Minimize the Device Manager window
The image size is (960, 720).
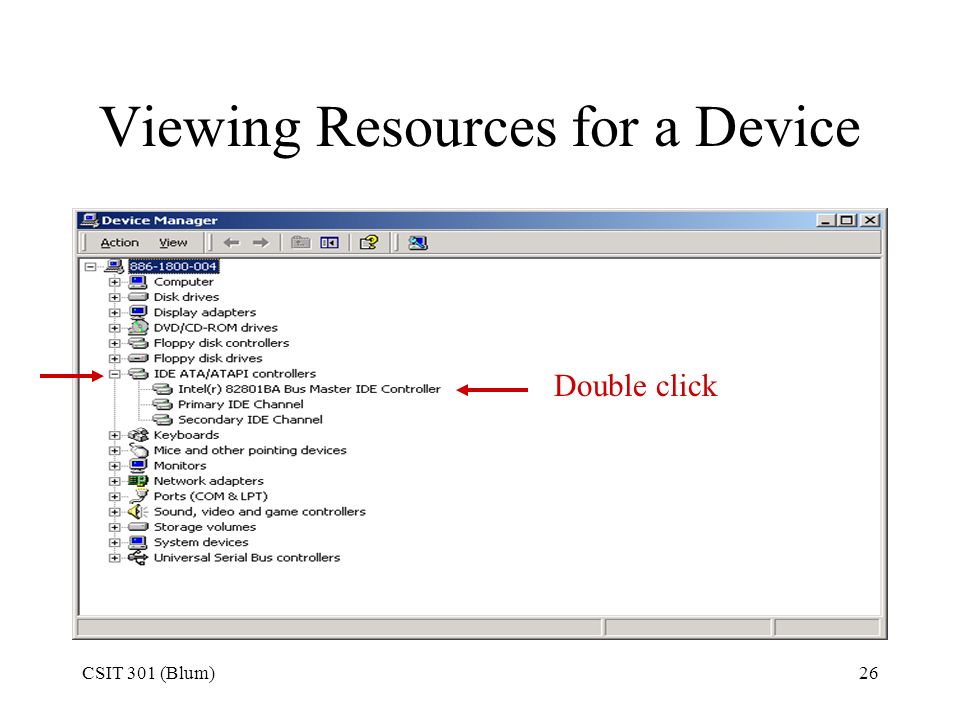click(826, 220)
